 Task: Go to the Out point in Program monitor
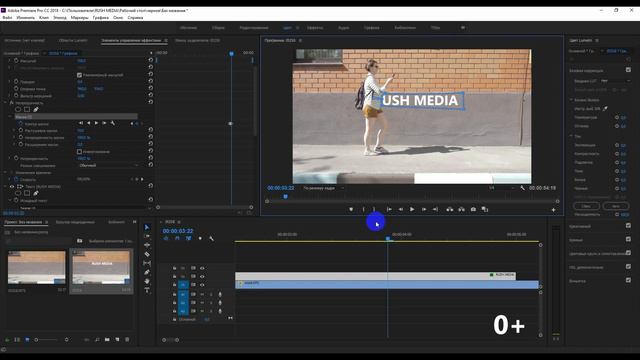coord(435,209)
